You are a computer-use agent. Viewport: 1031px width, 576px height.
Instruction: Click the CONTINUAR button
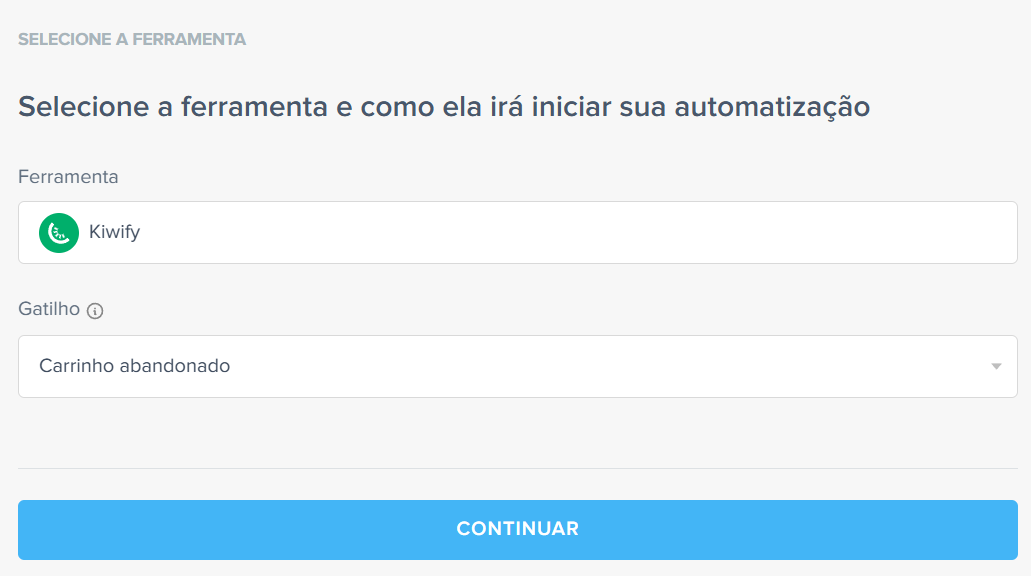[x=517, y=530]
